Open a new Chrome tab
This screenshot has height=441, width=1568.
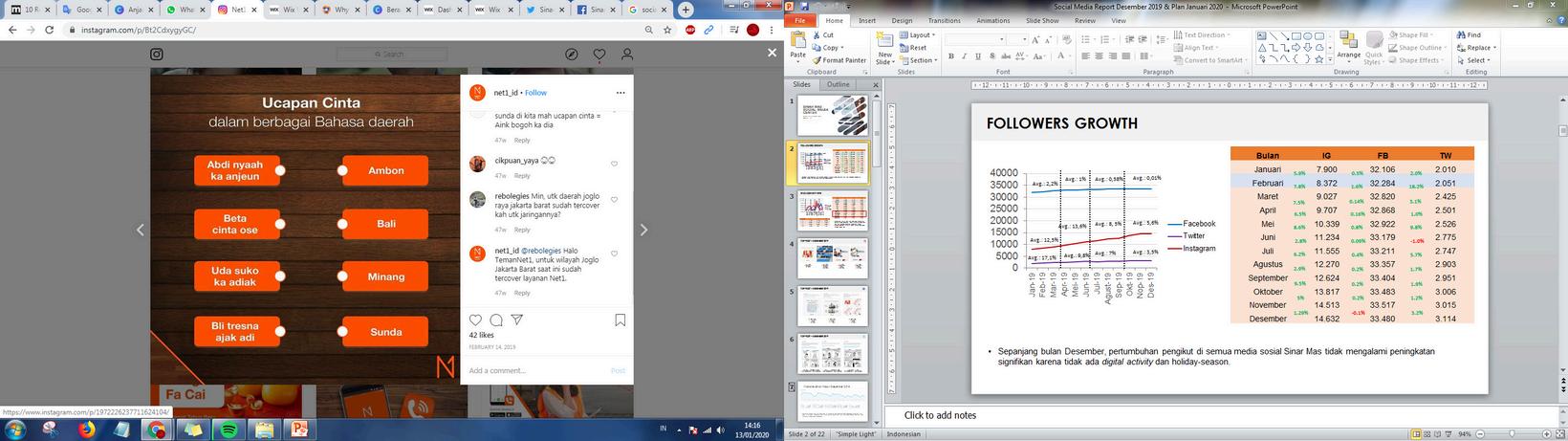(x=686, y=10)
